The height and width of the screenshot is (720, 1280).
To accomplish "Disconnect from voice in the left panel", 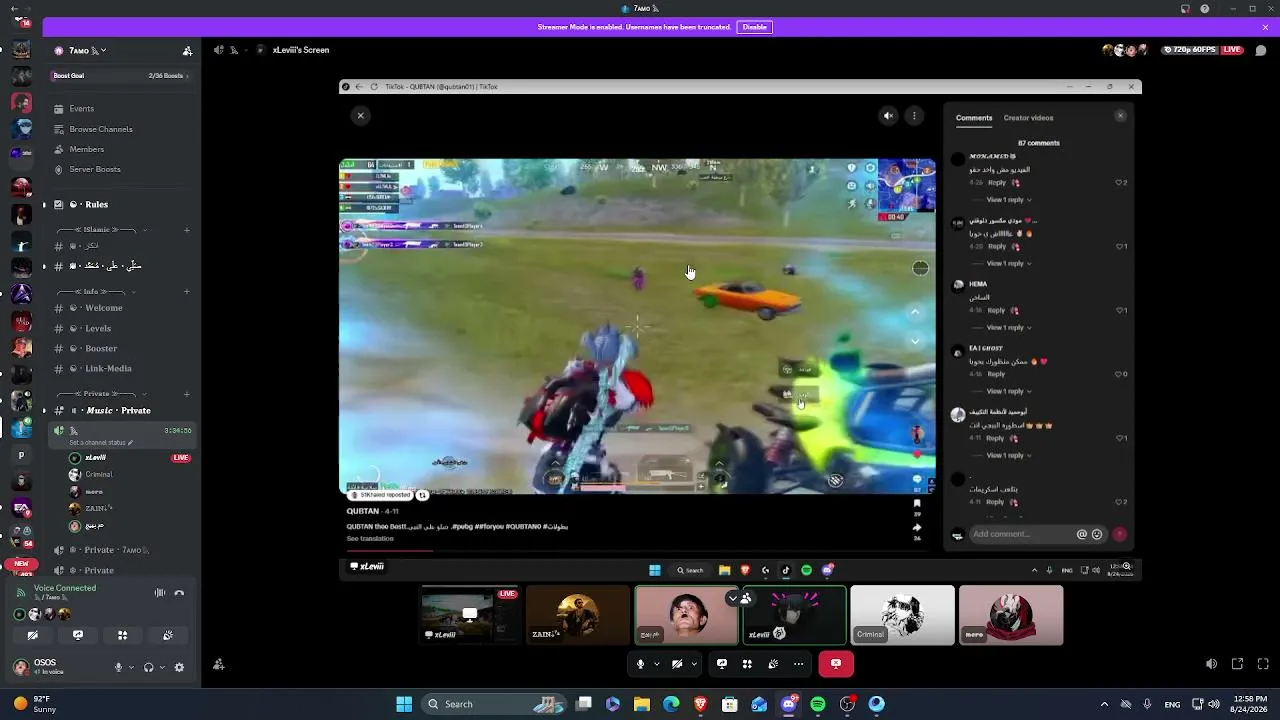I will (x=180, y=593).
